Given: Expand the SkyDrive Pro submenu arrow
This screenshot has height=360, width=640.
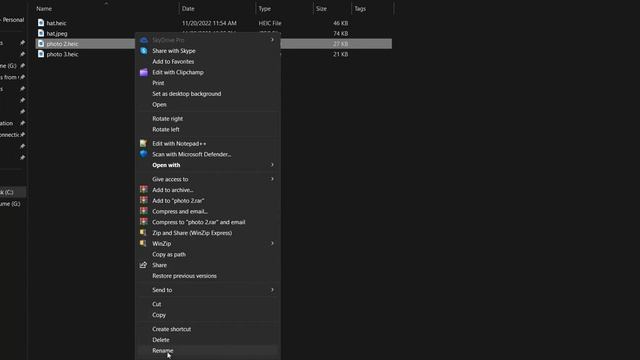Looking at the screenshot, I should pos(272,40).
